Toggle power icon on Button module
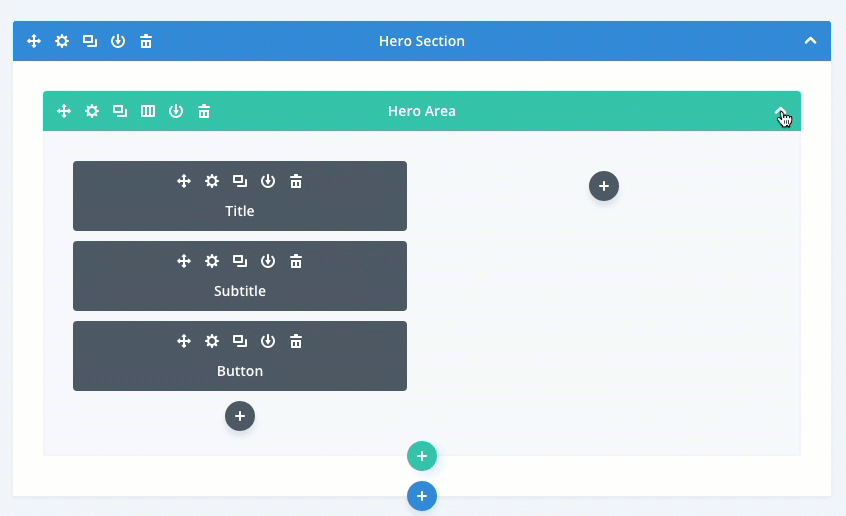Screen dimensions: 846x516 [268, 341]
